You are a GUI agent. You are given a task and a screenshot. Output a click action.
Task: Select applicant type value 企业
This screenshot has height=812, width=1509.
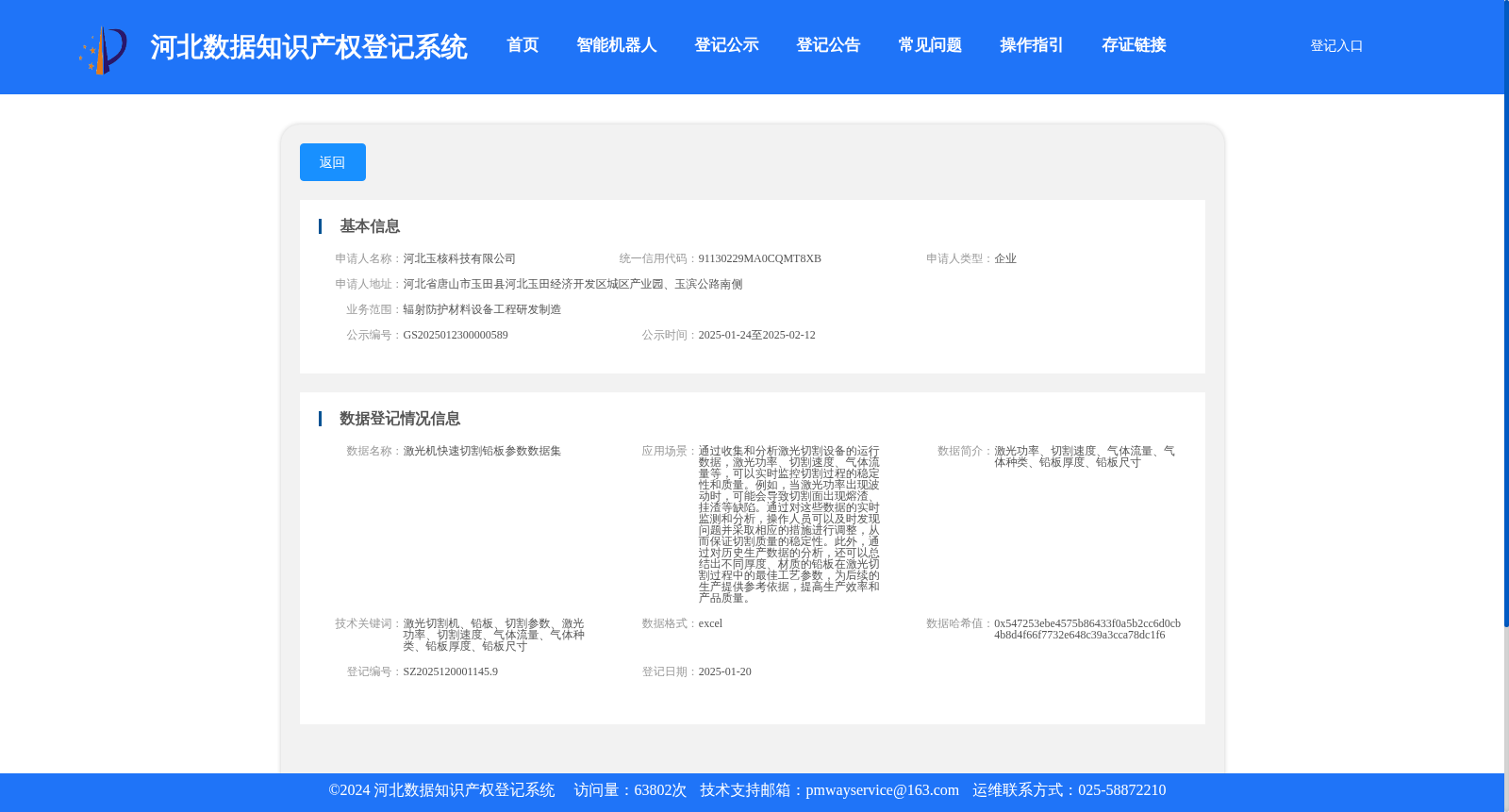pos(1005,258)
